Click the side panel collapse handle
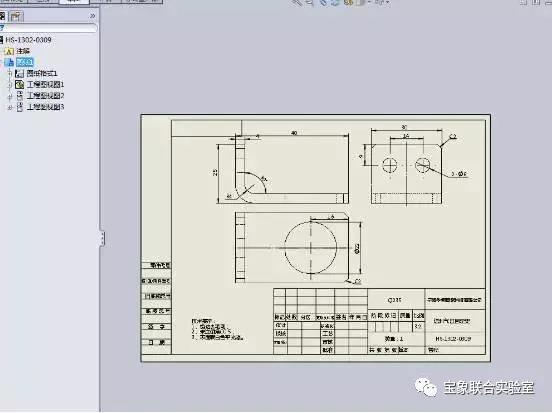 click(x=102, y=239)
